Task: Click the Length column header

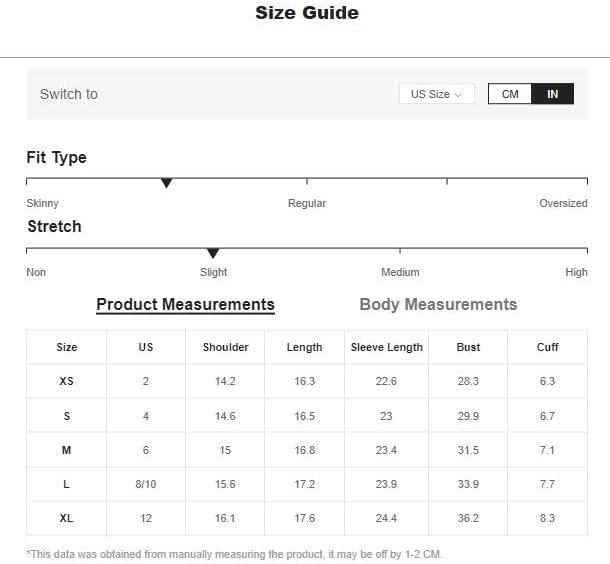Action: coord(304,347)
